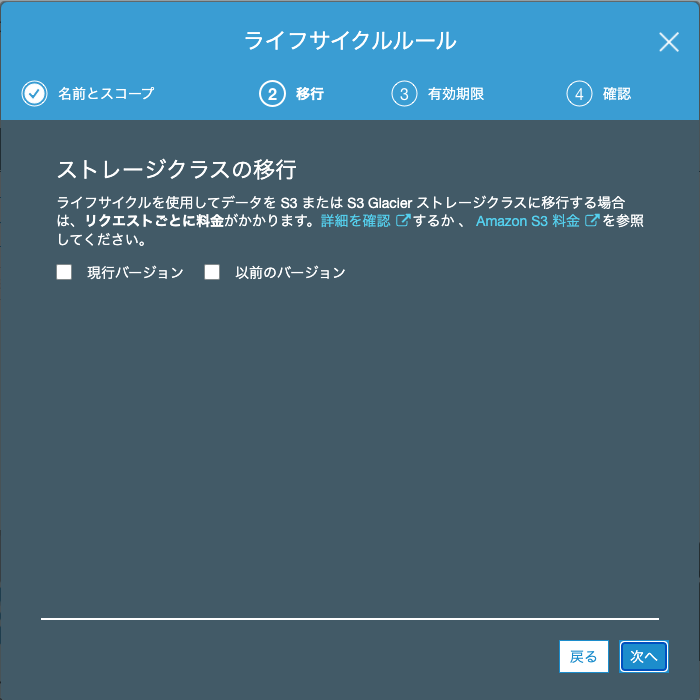This screenshot has height=700, width=700.
Task: Click the 次へ button
Action: tap(643, 656)
